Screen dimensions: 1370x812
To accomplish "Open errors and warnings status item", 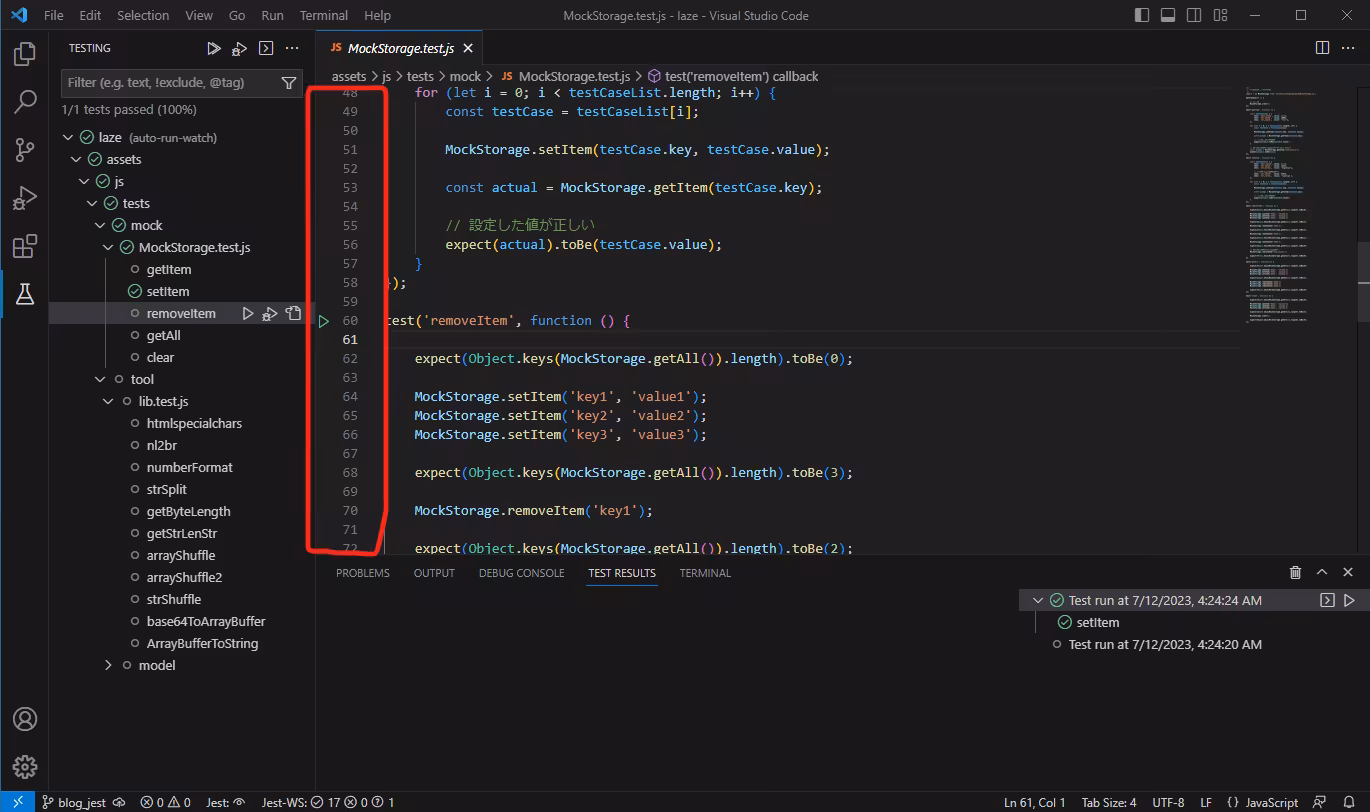I will (165, 802).
